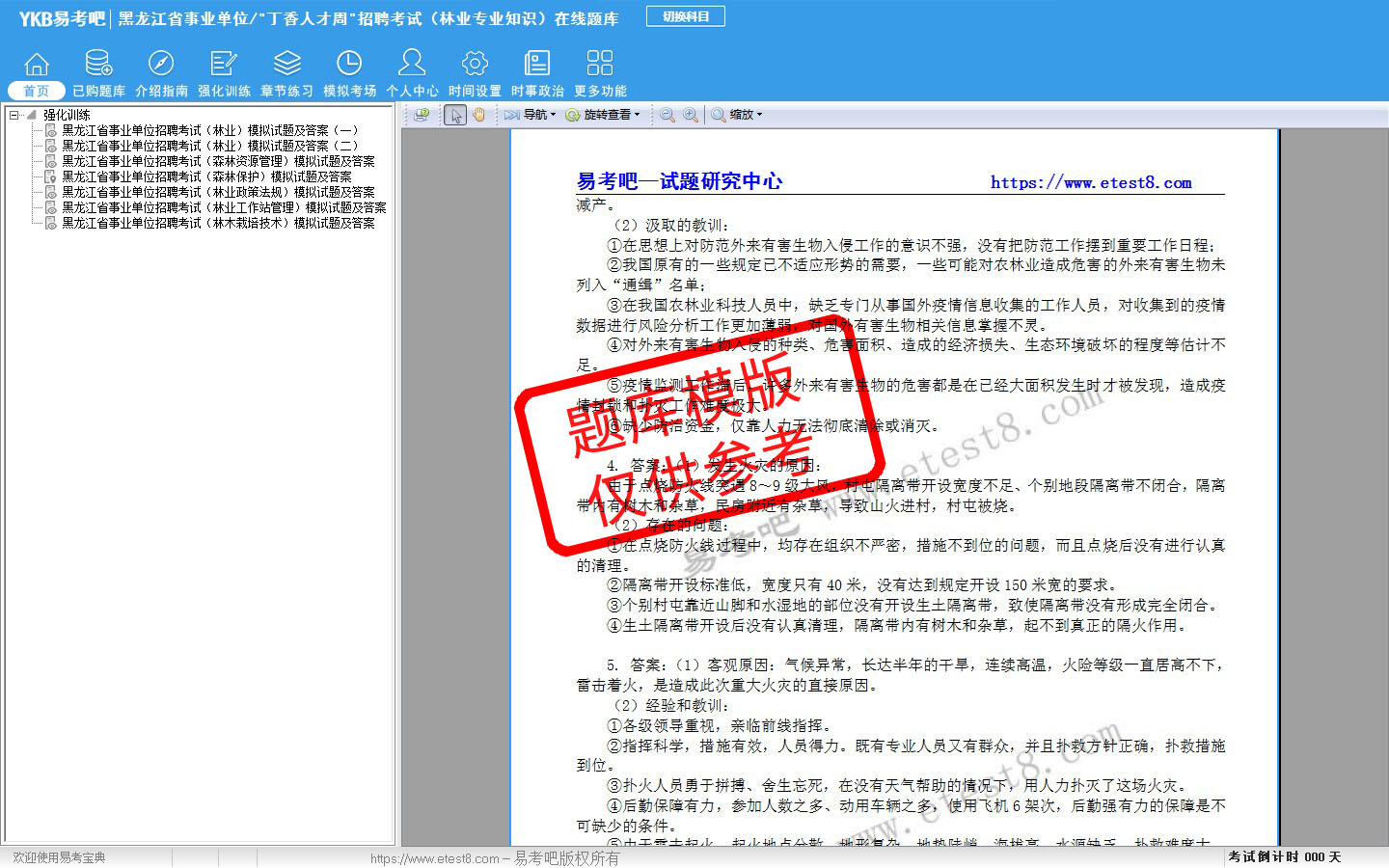This screenshot has width=1389, height=868.
Task: Select the hand pan tool
Action: click(x=478, y=115)
